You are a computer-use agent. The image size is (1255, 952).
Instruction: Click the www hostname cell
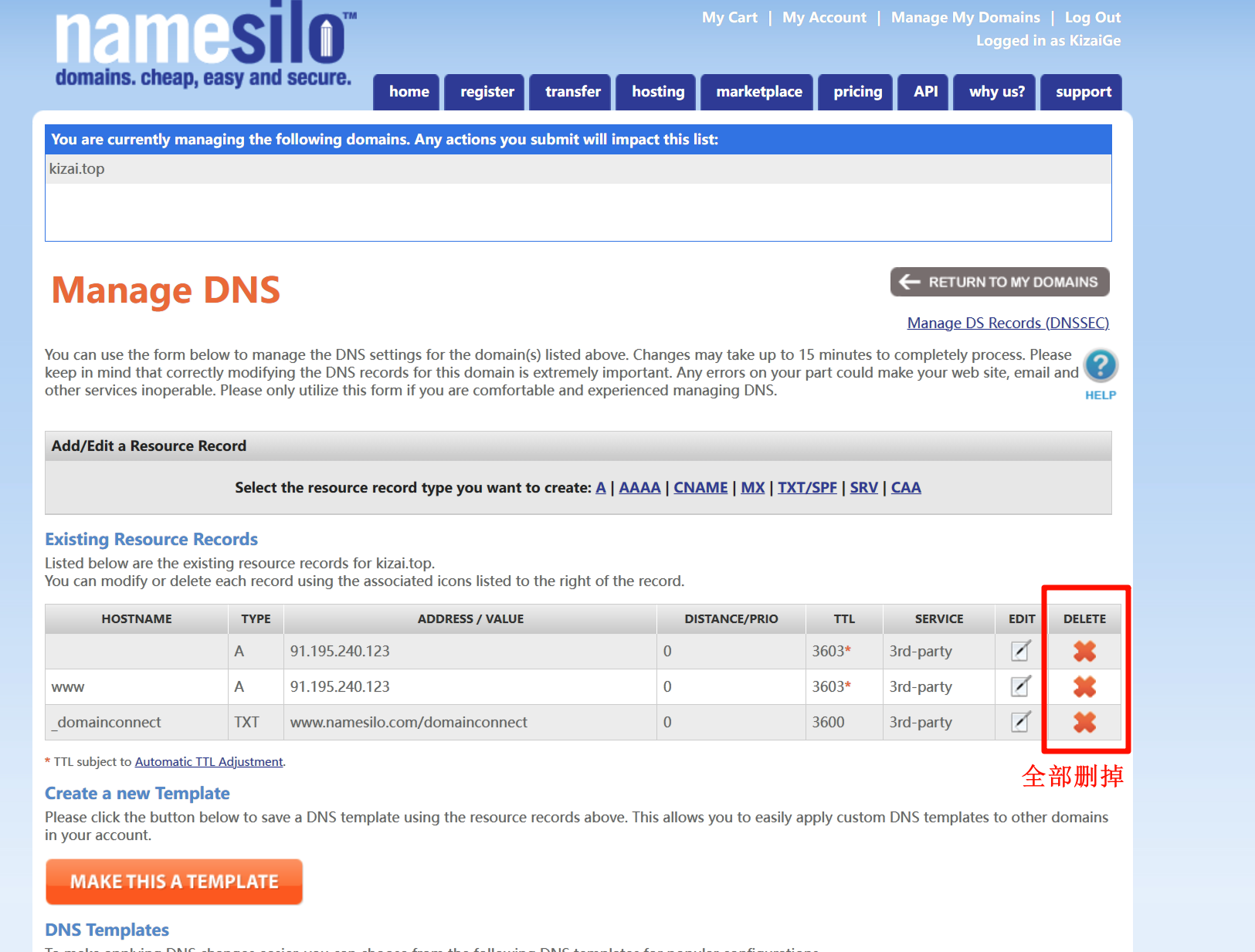click(x=137, y=687)
